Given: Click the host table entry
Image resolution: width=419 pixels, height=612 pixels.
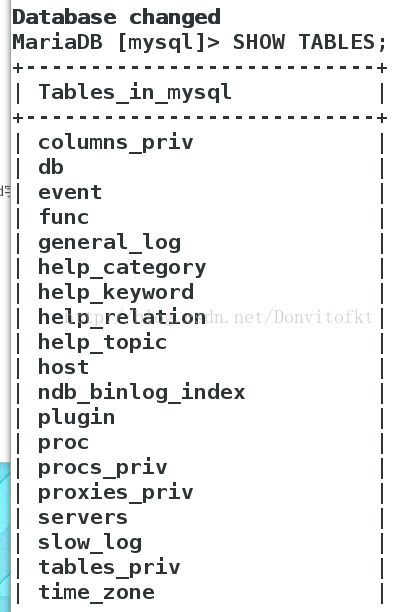Looking at the screenshot, I should [x=64, y=367].
